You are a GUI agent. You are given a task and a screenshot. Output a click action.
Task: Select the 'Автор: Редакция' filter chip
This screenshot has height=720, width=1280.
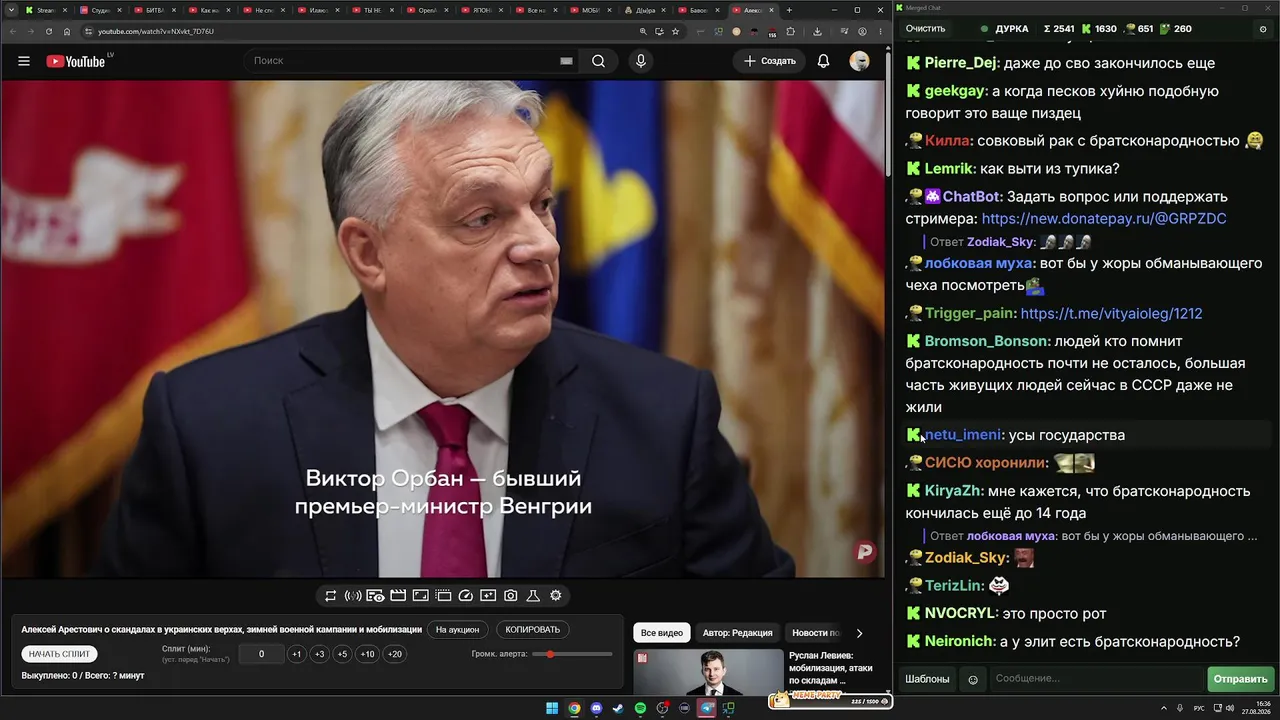pyautogui.click(x=737, y=633)
